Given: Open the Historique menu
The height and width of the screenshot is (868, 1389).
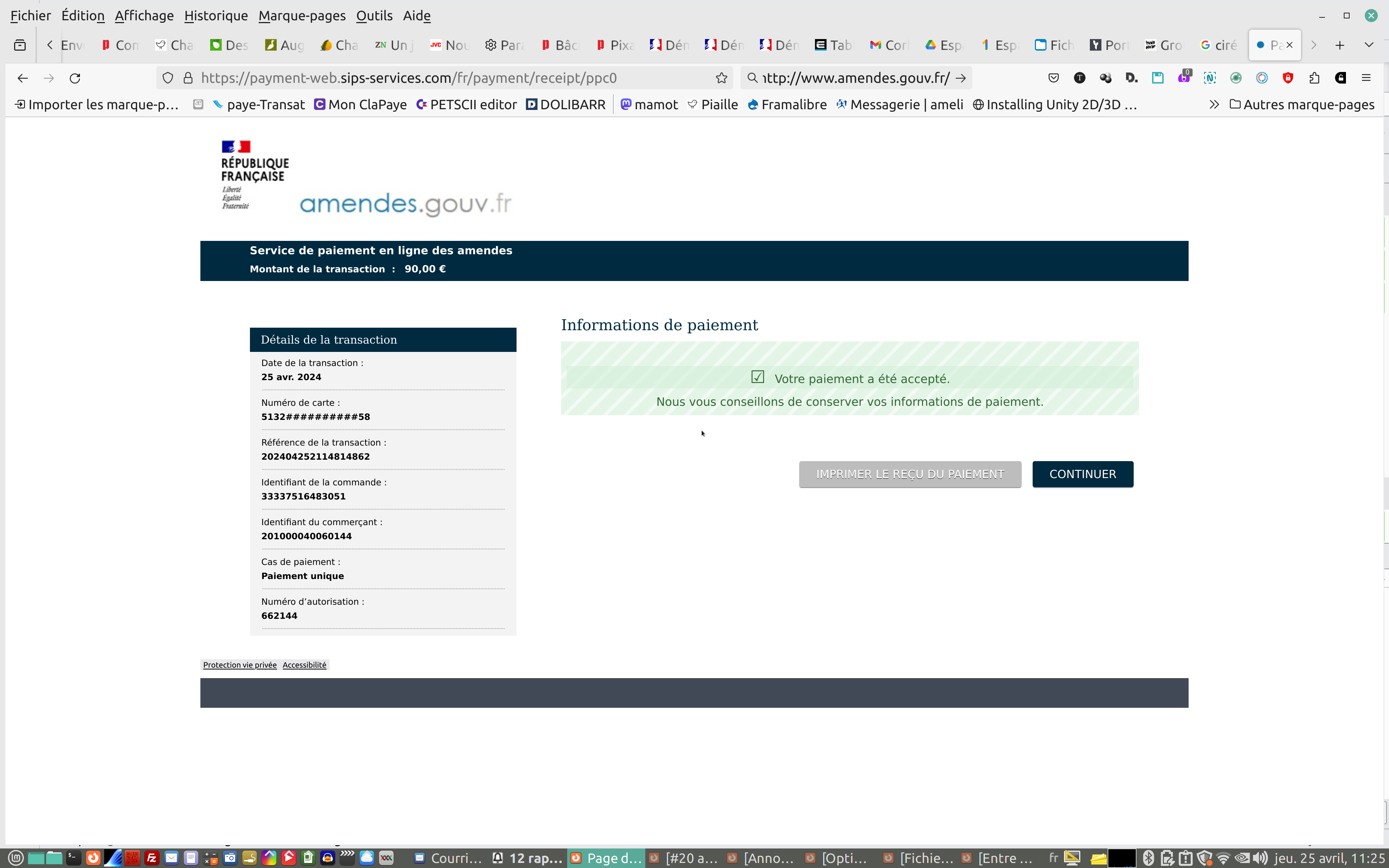Looking at the screenshot, I should (216, 16).
